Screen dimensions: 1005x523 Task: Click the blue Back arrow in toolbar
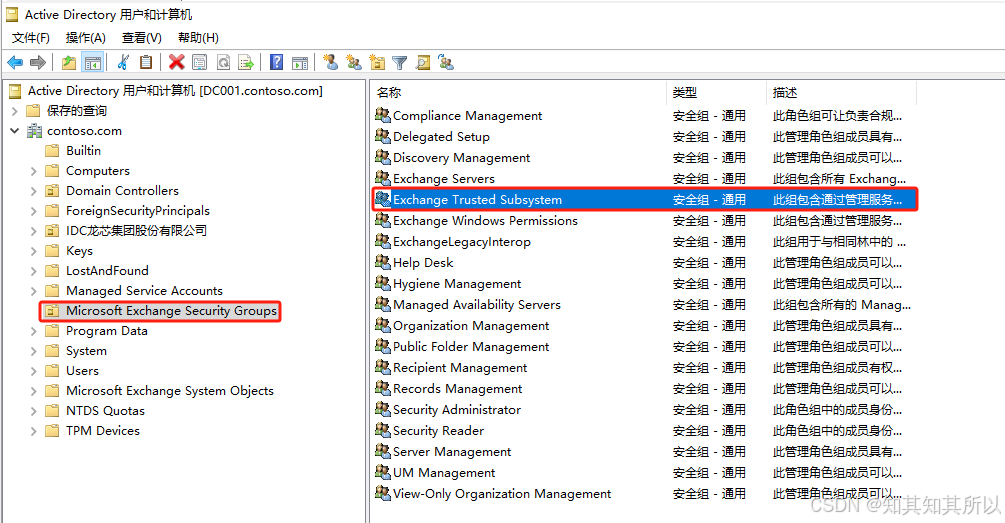click(15, 62)
